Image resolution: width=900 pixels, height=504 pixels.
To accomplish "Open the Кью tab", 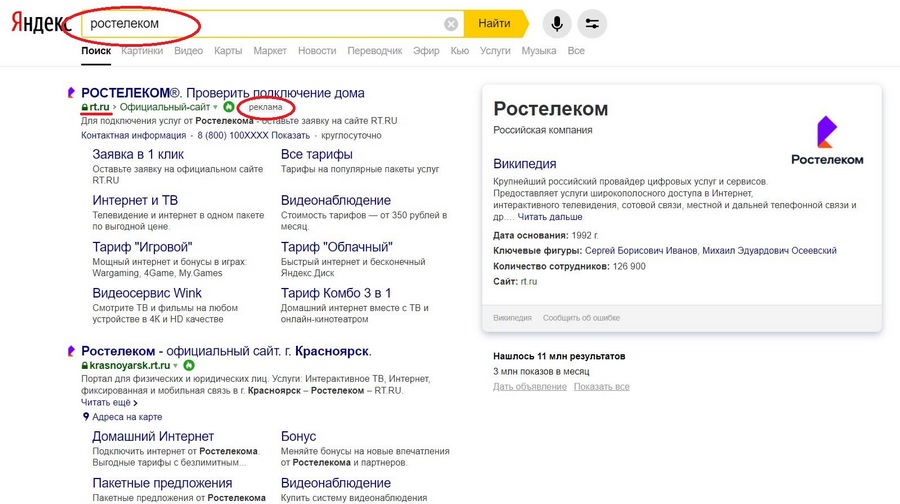I will [x=459, y=51].
